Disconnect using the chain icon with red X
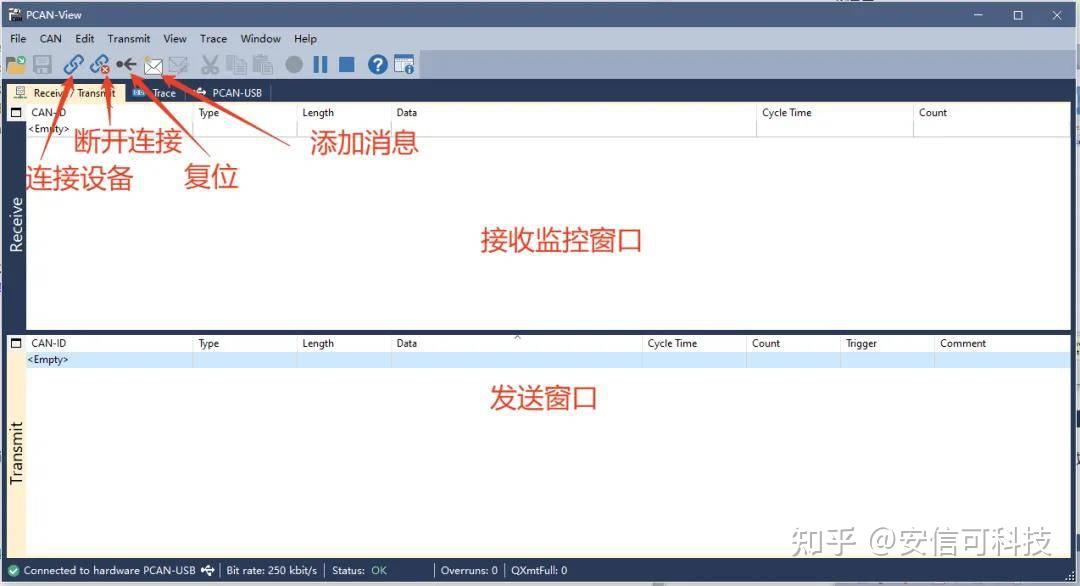Viewport: 1080px width, 586px height. [x=100, y=65]
